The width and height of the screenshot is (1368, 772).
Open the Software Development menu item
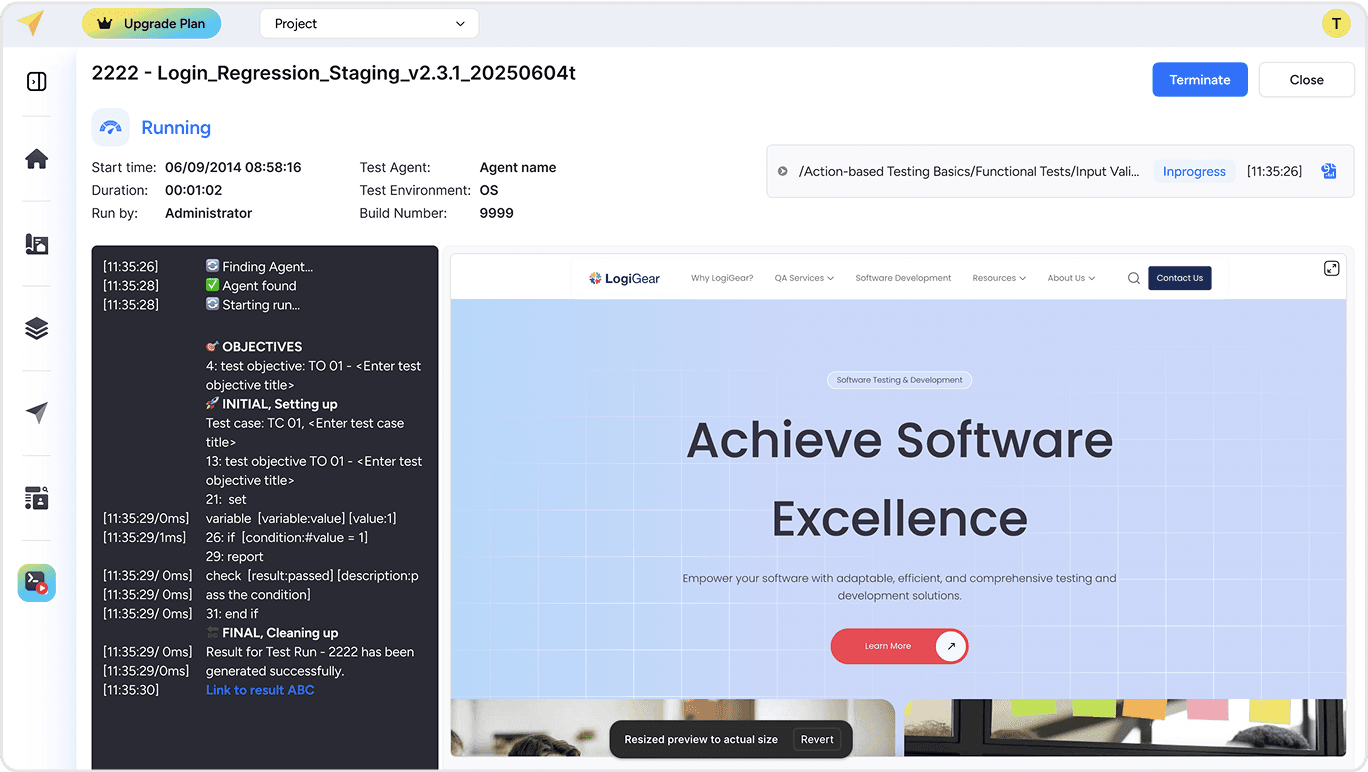903,278
